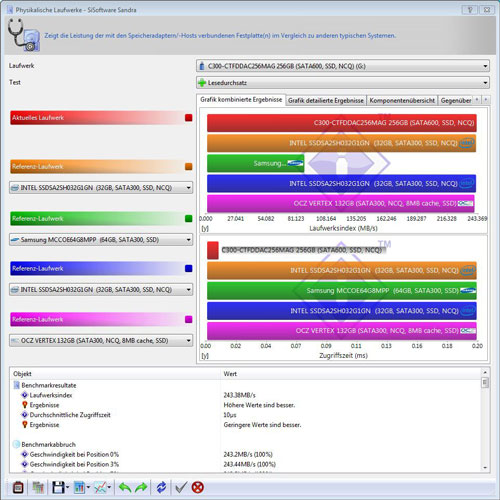Image resolution: width=500 pixels, height=500 pixels.
Task: Open the Gegenüber tab
Action: click(456, 100)
